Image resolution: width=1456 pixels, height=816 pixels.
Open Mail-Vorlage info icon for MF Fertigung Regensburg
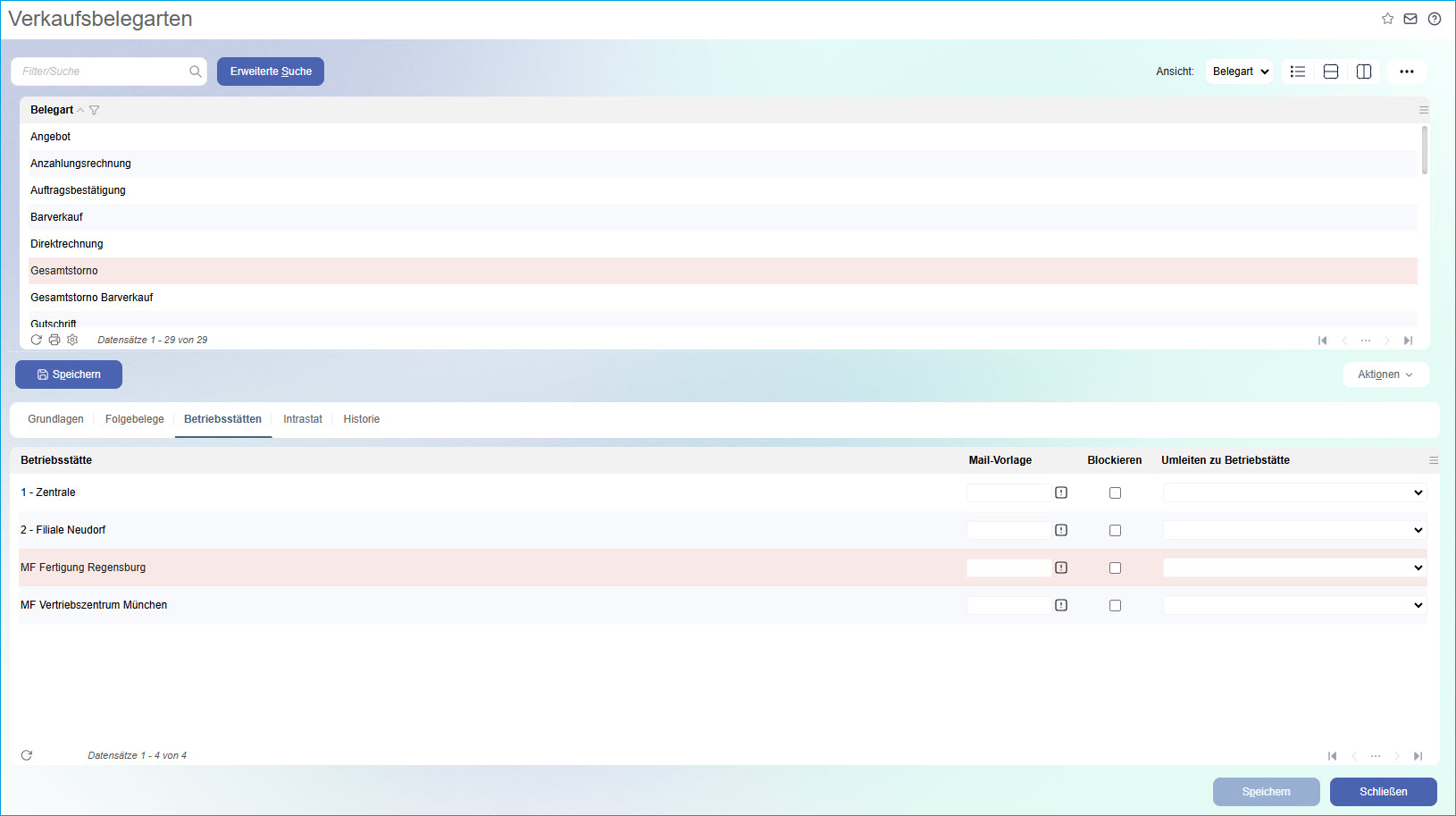tap(1061, 568)
